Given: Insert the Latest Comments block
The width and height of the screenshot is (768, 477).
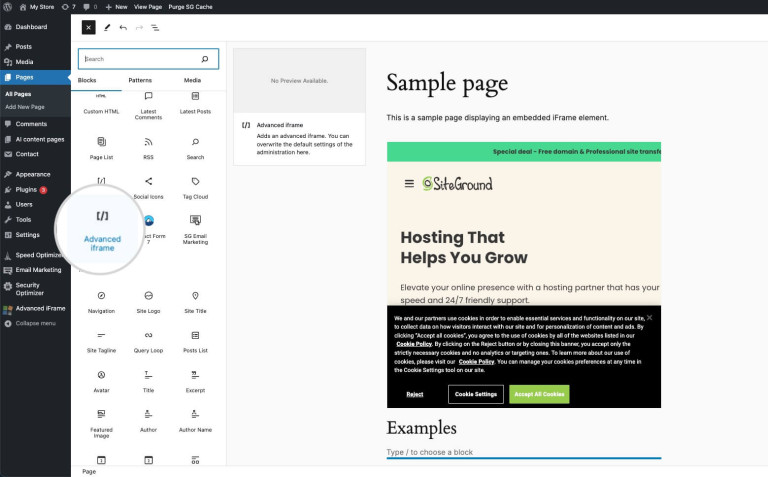Looking at the screenshot, I should tap(148, 105).
